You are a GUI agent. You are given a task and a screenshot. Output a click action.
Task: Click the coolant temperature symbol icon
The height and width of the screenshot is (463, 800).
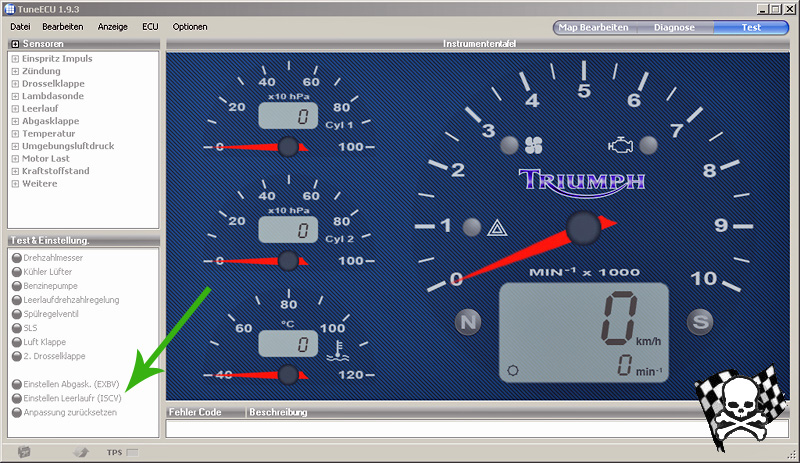(337, 351)
